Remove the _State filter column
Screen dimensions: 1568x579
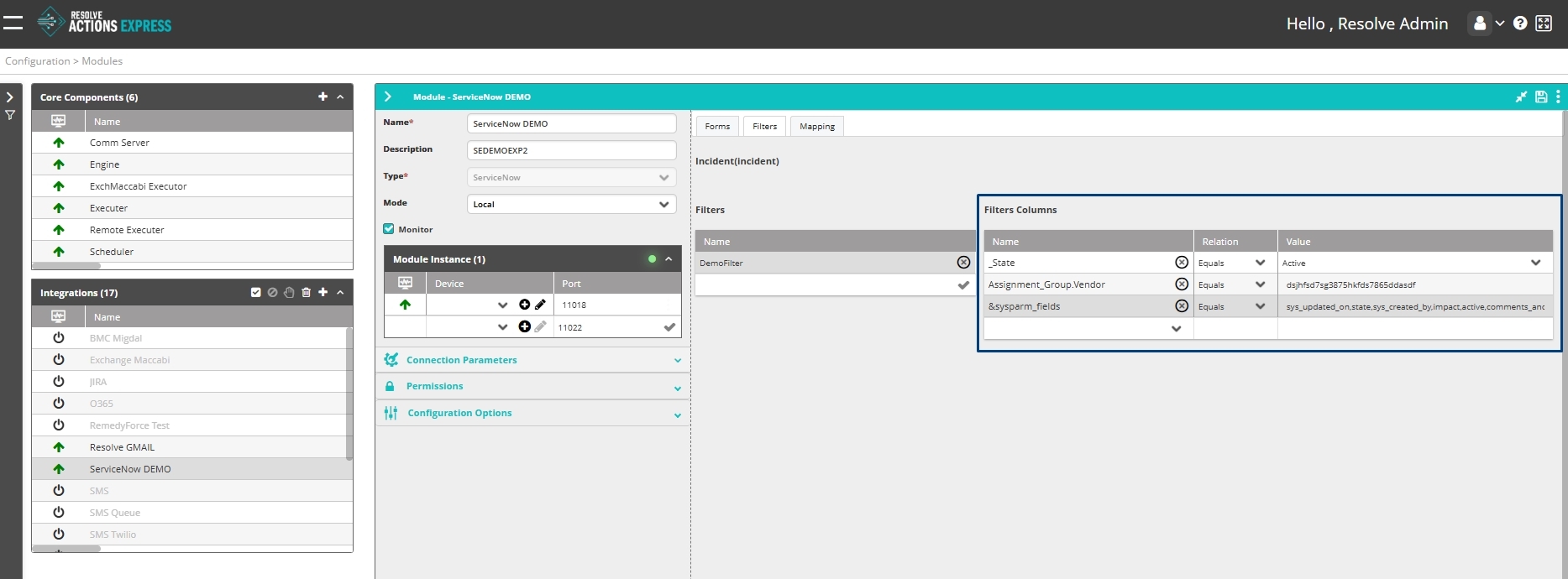(1182, 263)
